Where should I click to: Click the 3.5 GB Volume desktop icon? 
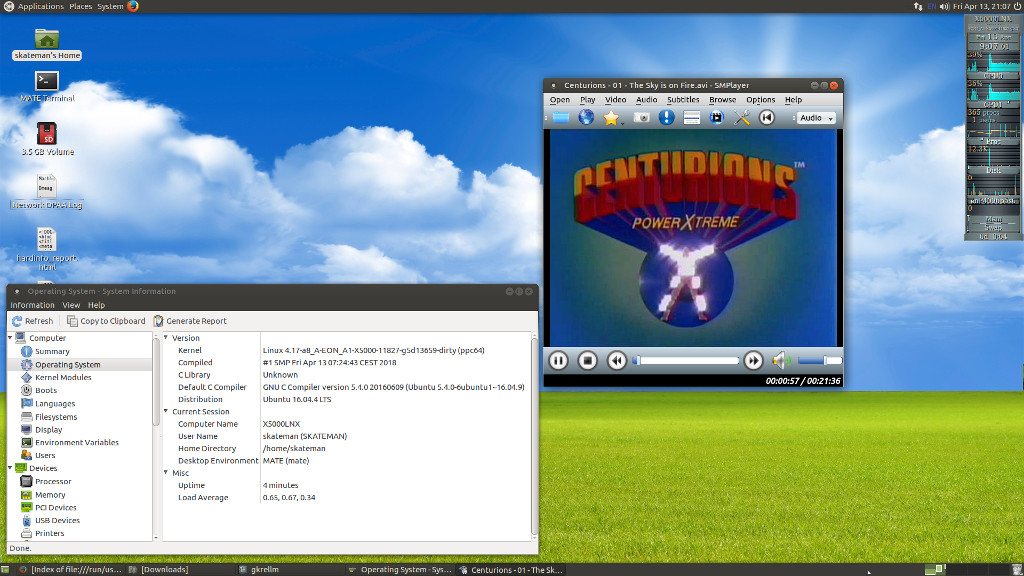pos(47,139)
